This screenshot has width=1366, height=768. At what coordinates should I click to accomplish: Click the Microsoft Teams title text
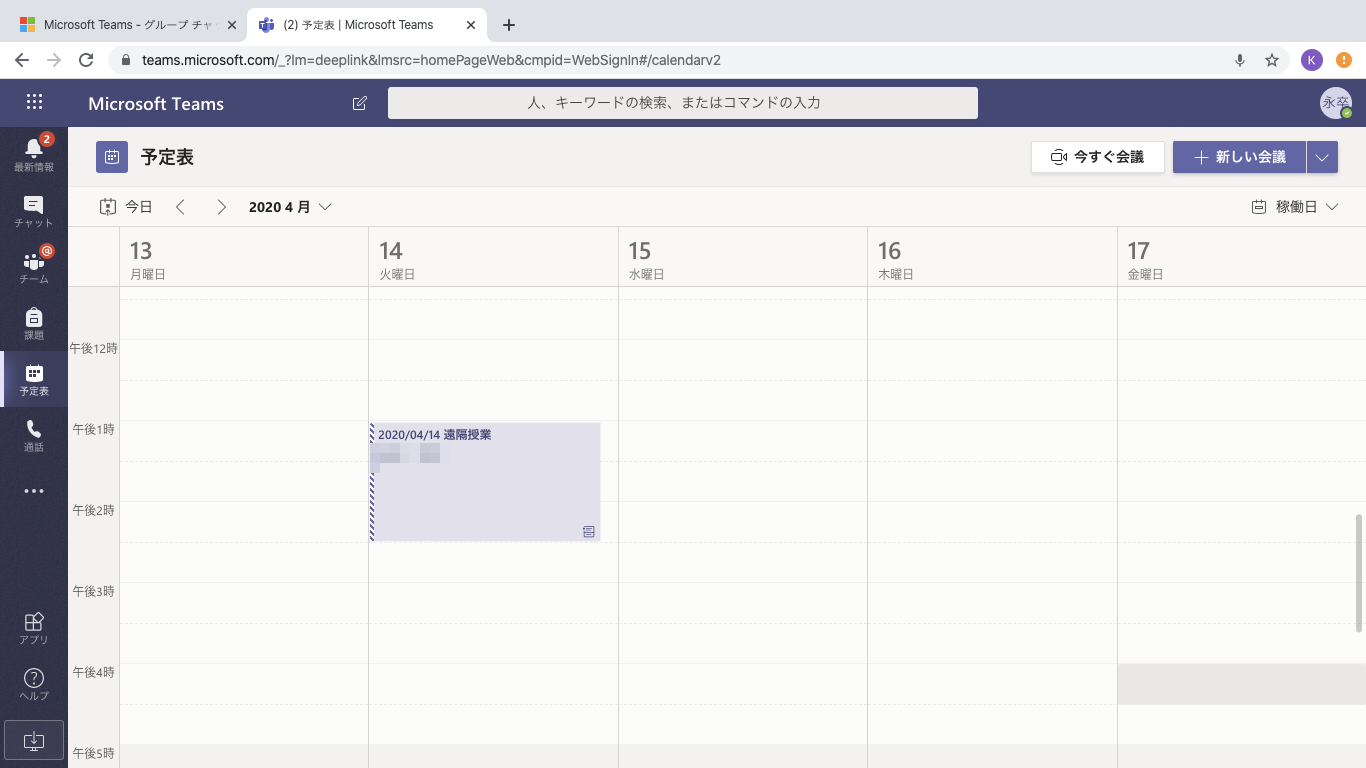[156, 103]
